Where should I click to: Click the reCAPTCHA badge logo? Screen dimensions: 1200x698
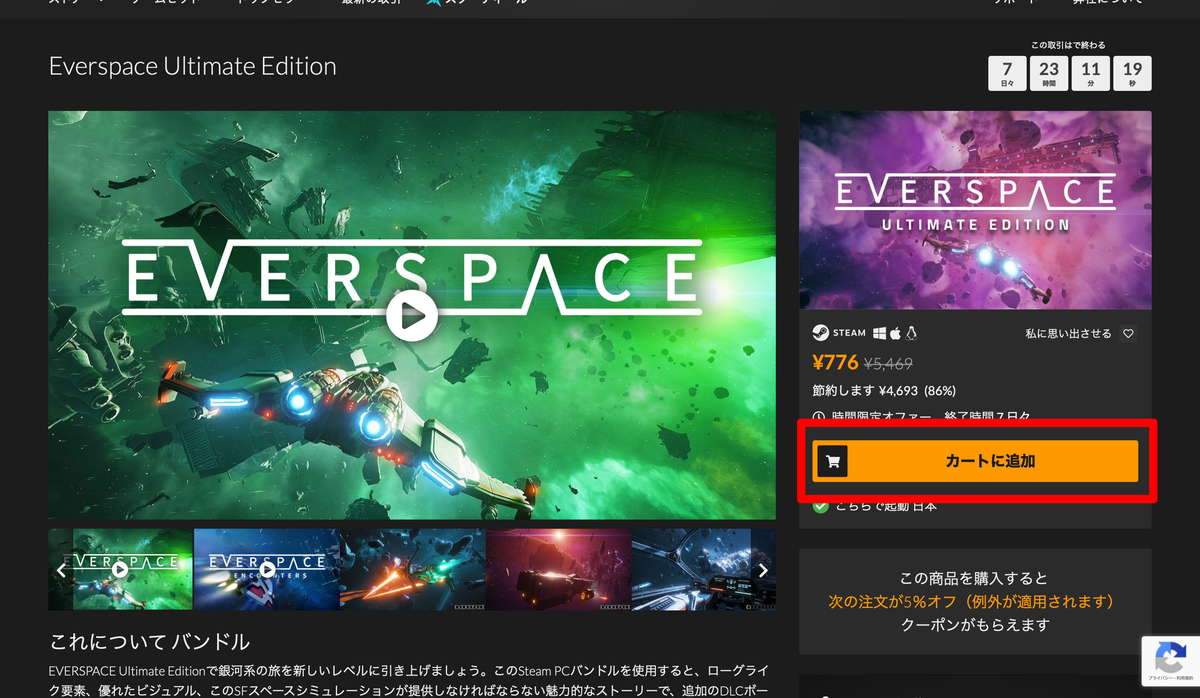pos(1170,658)
